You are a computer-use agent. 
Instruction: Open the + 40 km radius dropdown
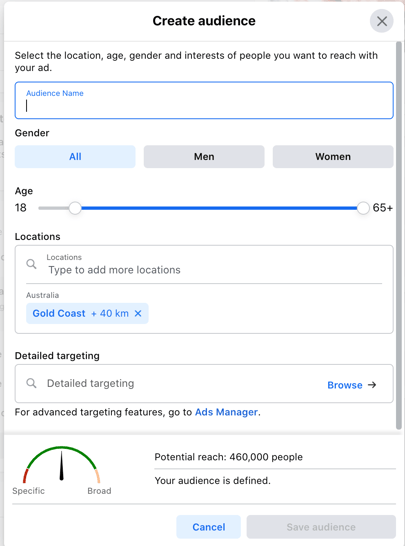(110, 313)
